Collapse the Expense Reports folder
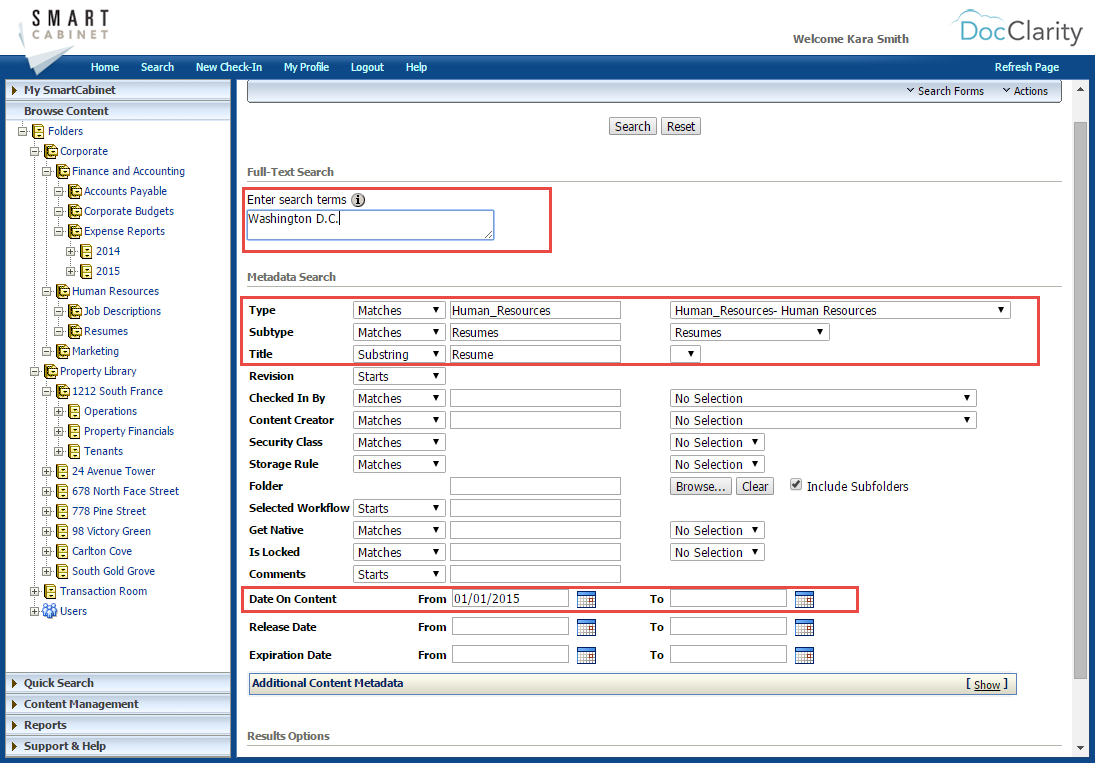This screenshot has height=763, width=1095. tap(58, 231)
